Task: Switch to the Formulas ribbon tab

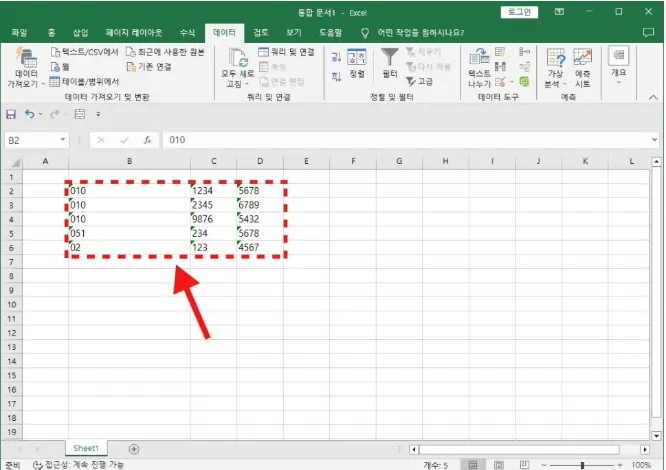Action: click(x=184, y=33)
